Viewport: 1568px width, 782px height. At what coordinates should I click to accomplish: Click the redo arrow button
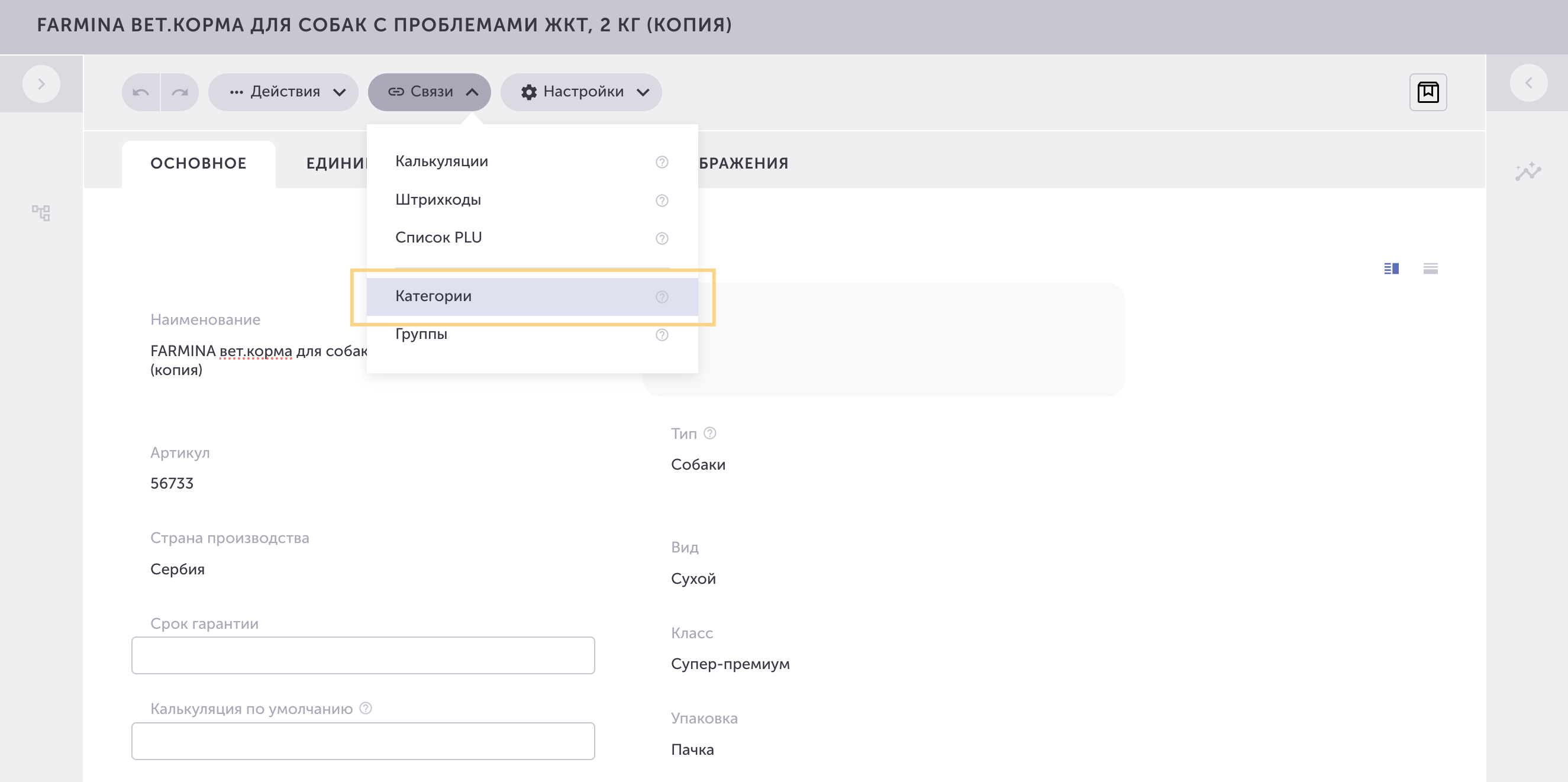179,92
